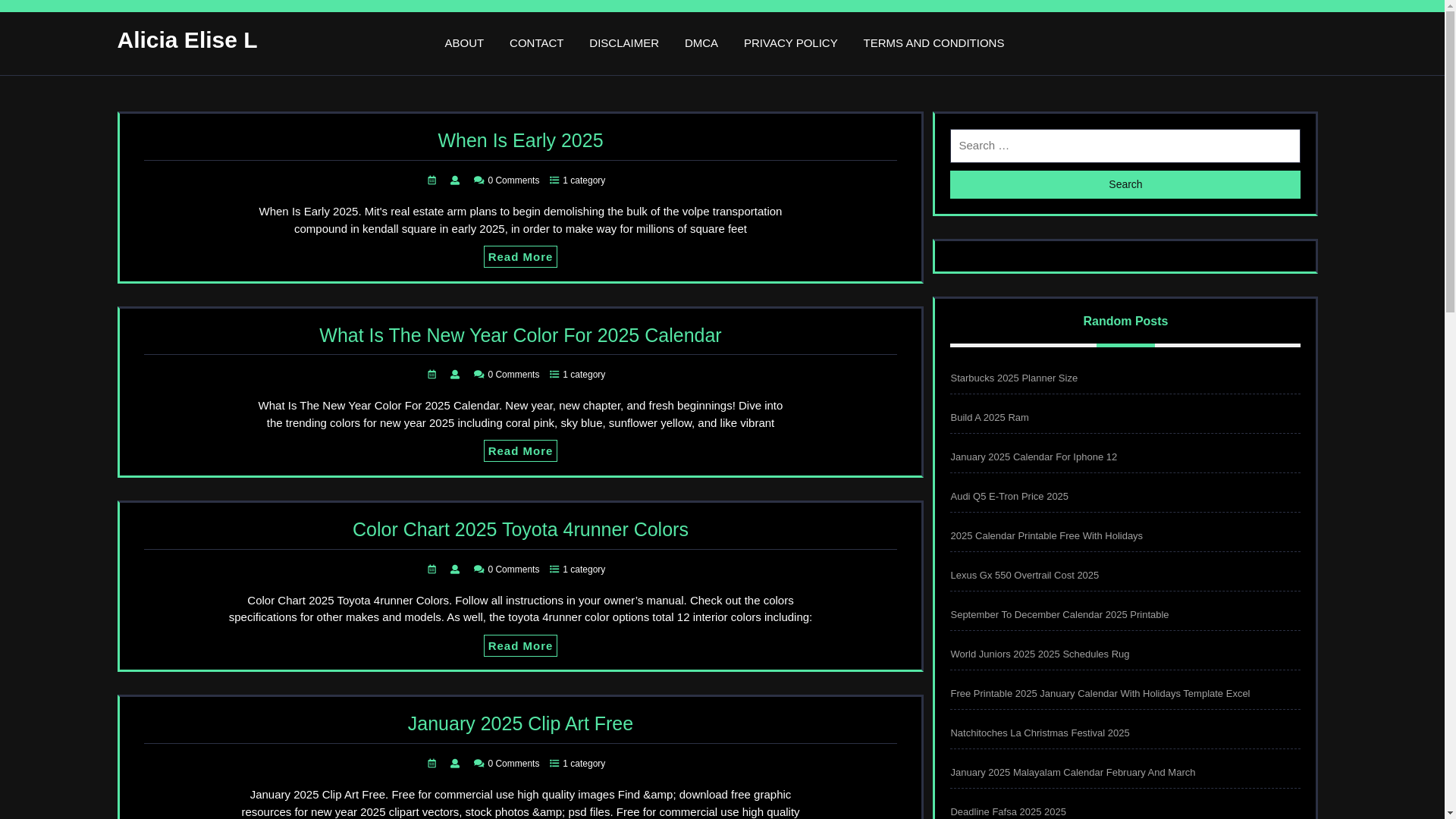Click Read More under Toyota 4runner Colors post

pyautogui.click(x=520, y=646)
